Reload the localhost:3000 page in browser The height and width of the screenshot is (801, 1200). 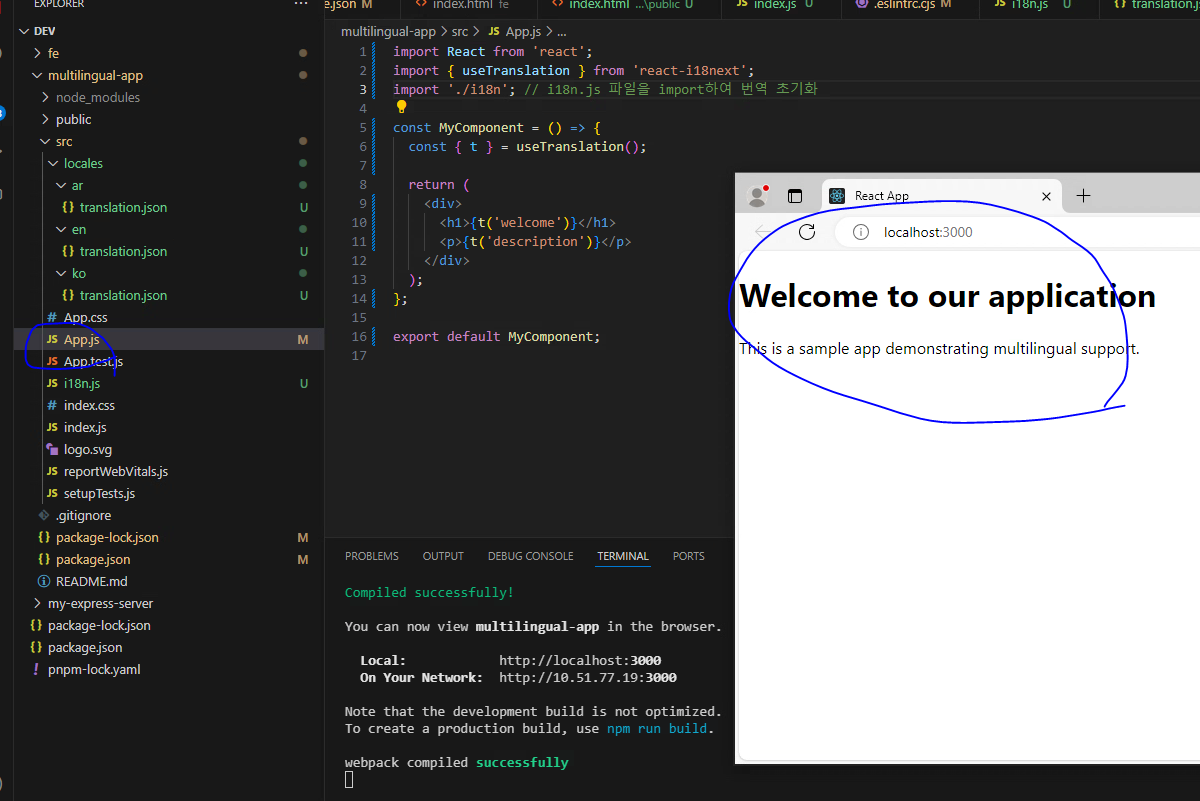[807, 232]
